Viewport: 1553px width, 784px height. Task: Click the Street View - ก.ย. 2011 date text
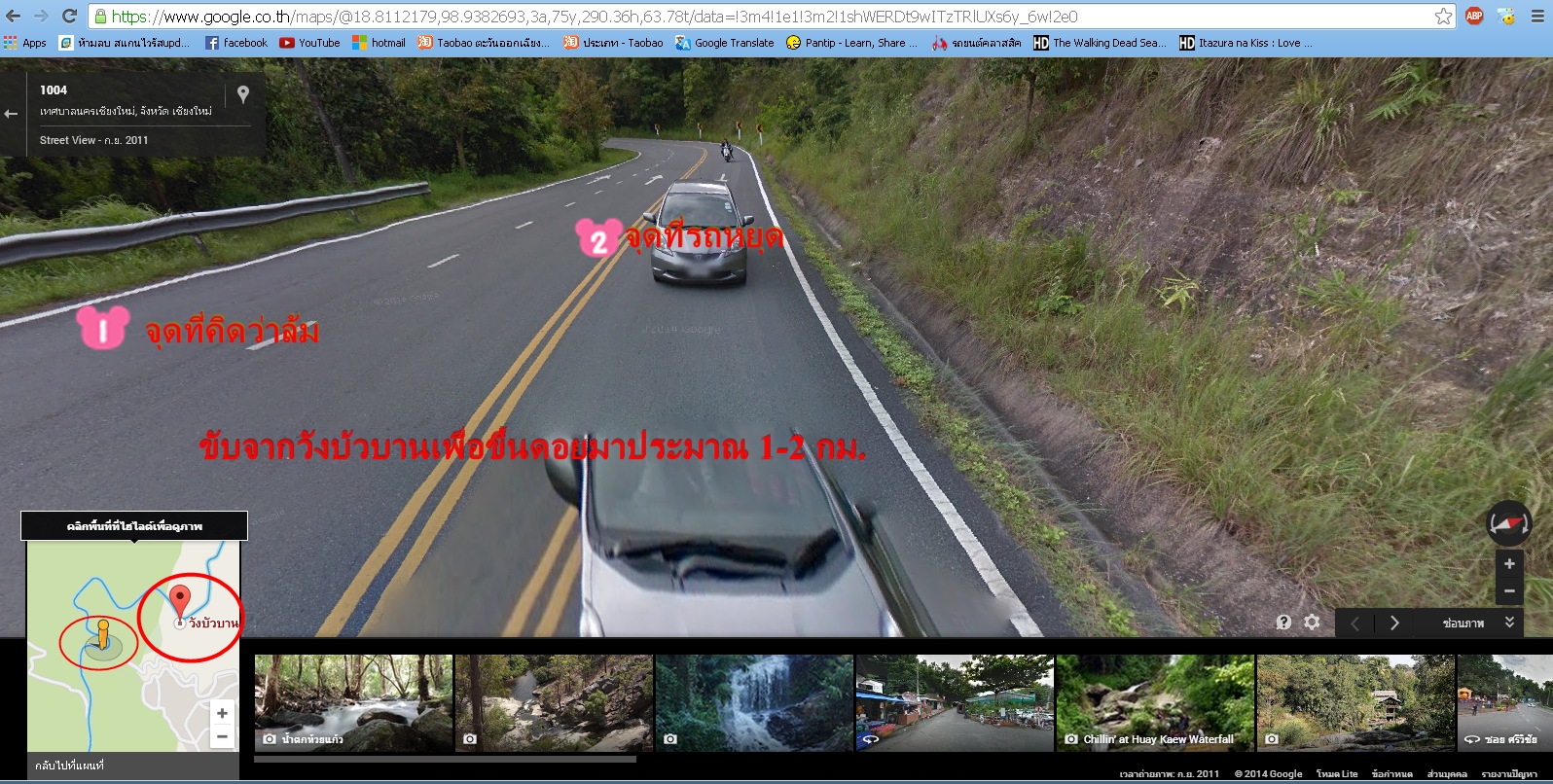point(94,140)
